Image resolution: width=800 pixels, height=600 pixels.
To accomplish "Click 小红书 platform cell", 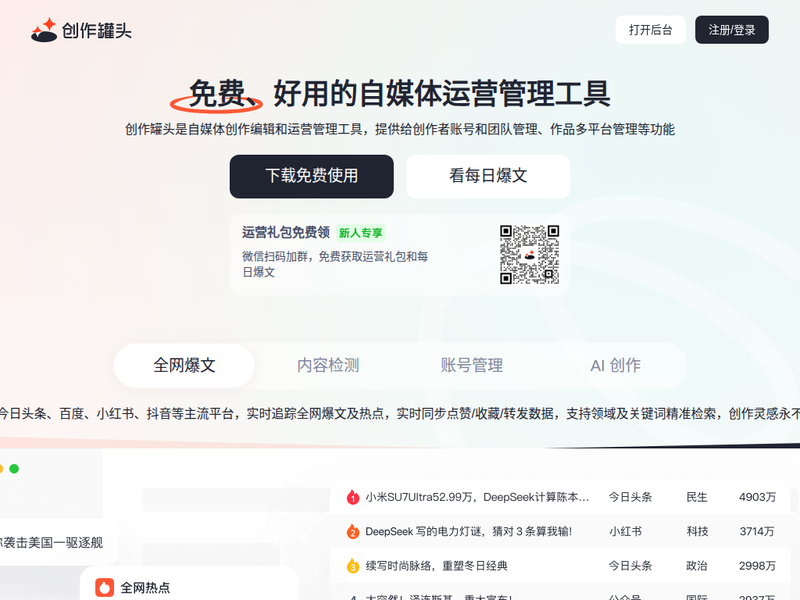I will [626, 532].
